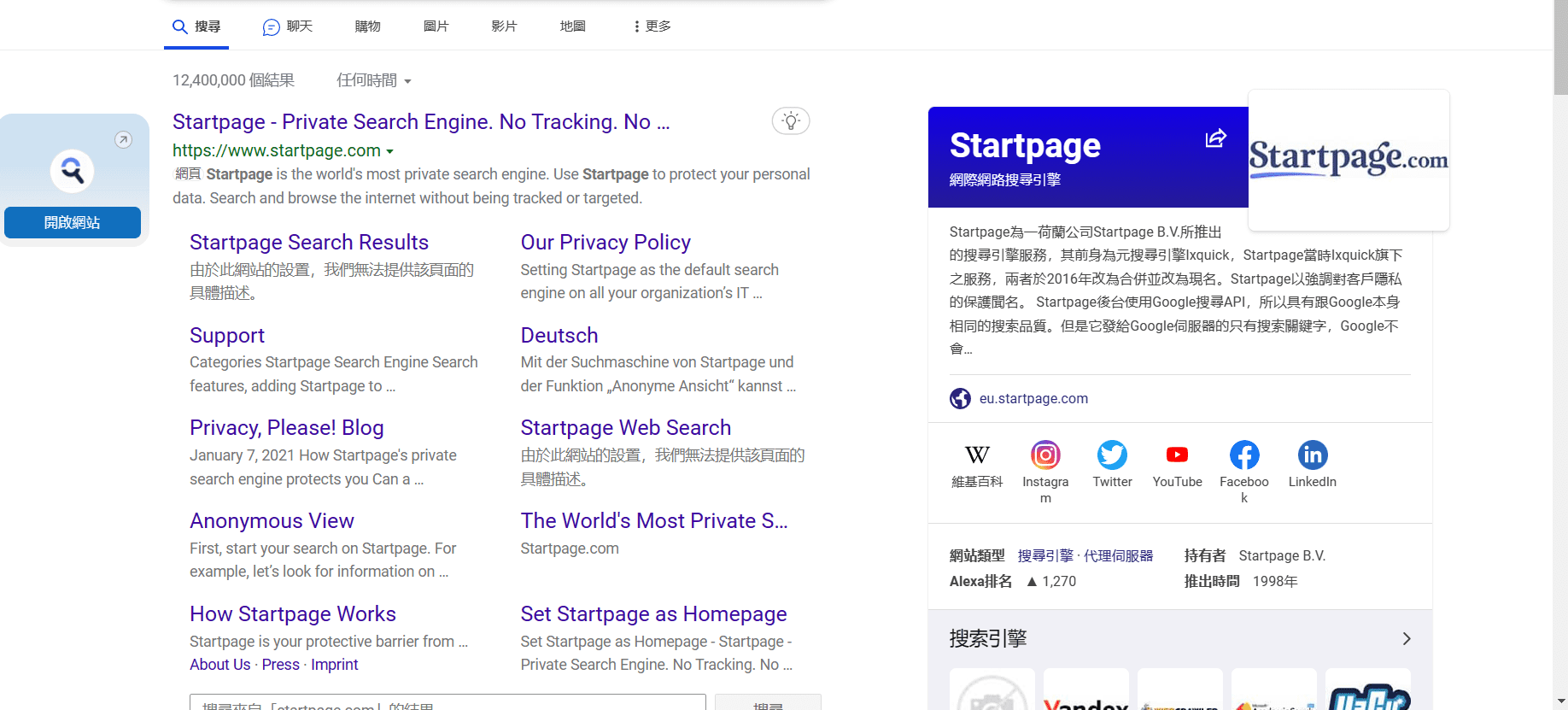Click the About Us link

[220, 665]
